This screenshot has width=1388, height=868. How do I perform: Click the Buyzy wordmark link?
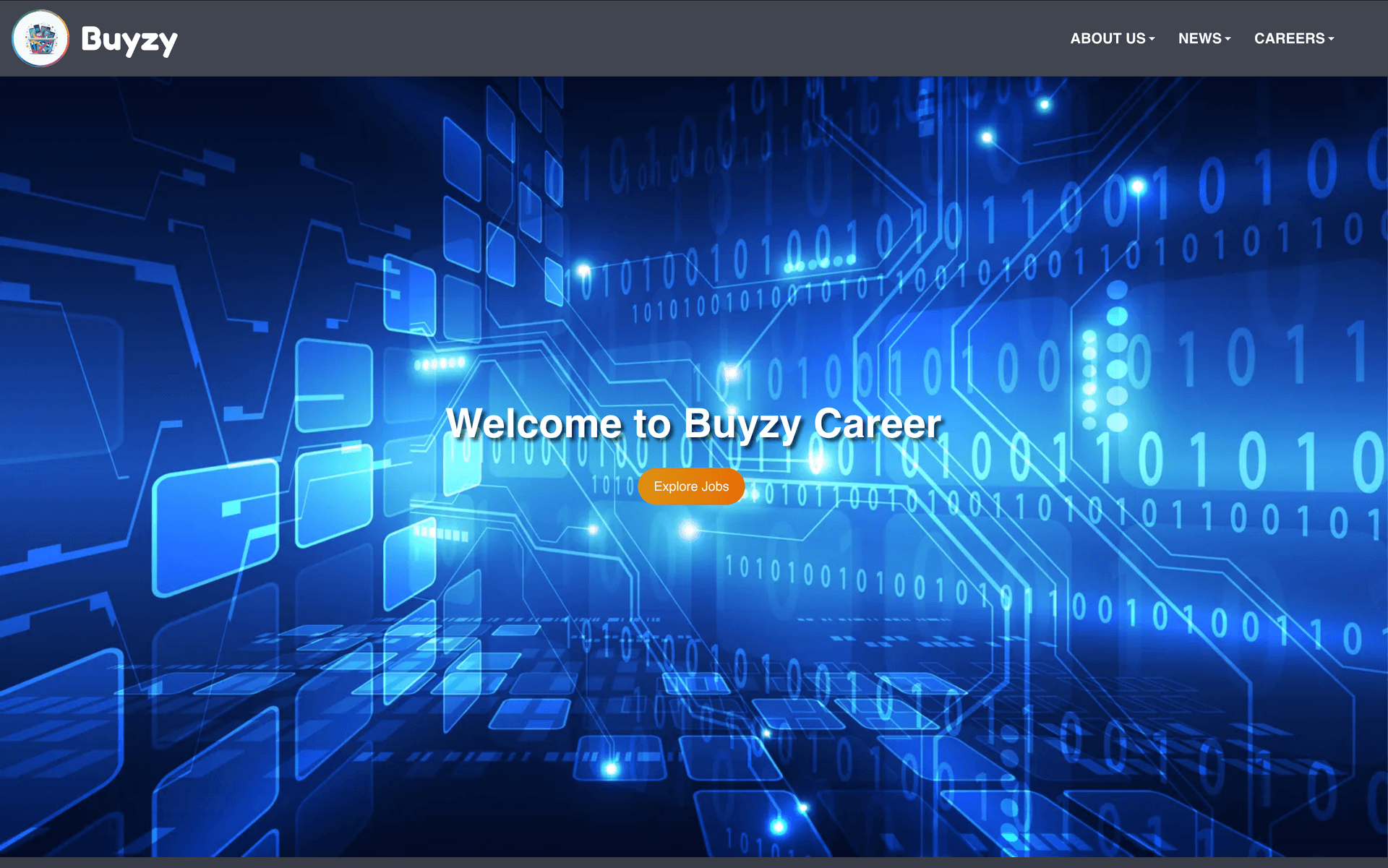pos(130,38)
